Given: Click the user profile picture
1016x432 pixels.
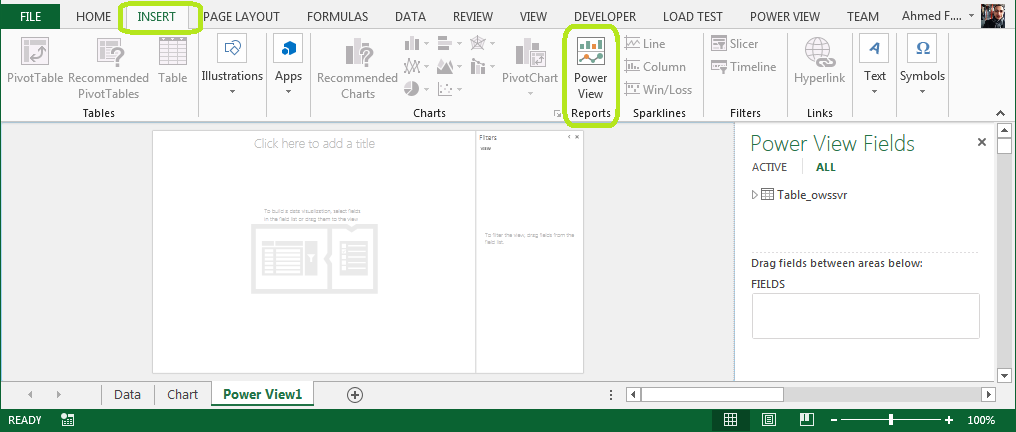Looking at the screenshot, I should click(x=993, y=16).
